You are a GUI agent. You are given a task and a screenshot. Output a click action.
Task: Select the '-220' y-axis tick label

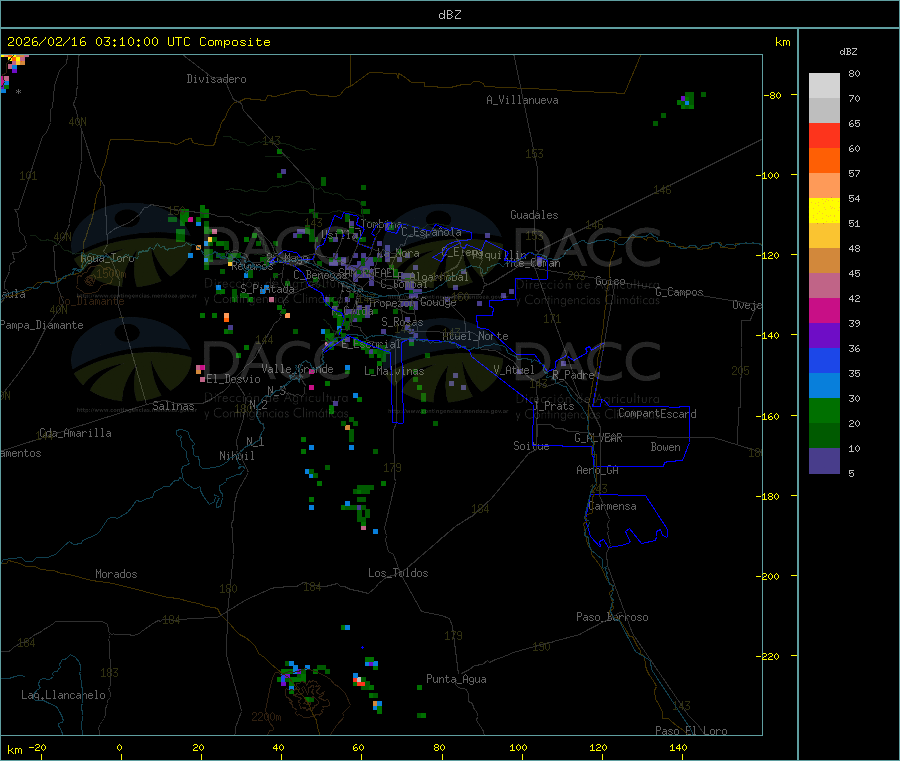(x=767, y=657)
